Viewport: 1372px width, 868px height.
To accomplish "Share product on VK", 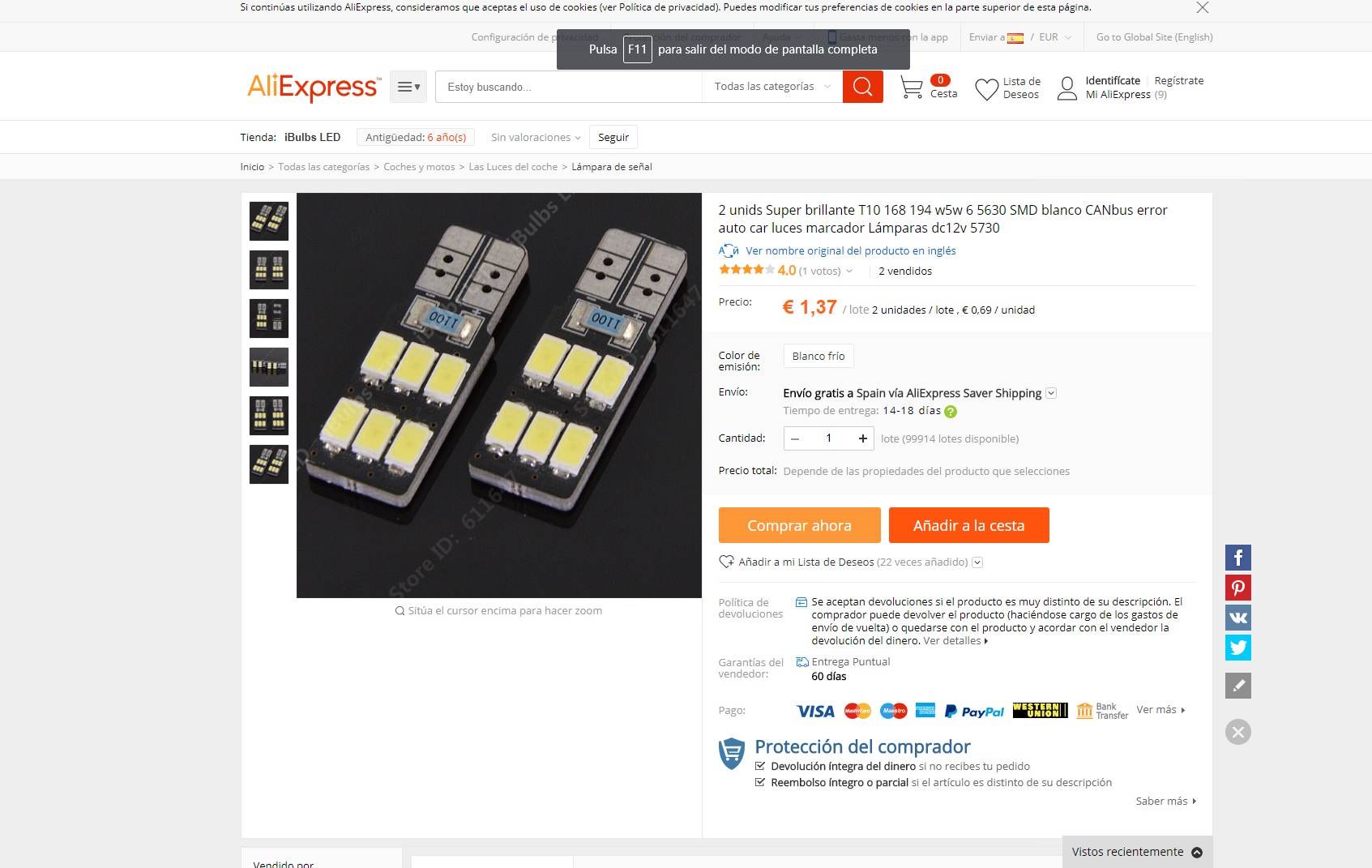I will pos(1237,618).
